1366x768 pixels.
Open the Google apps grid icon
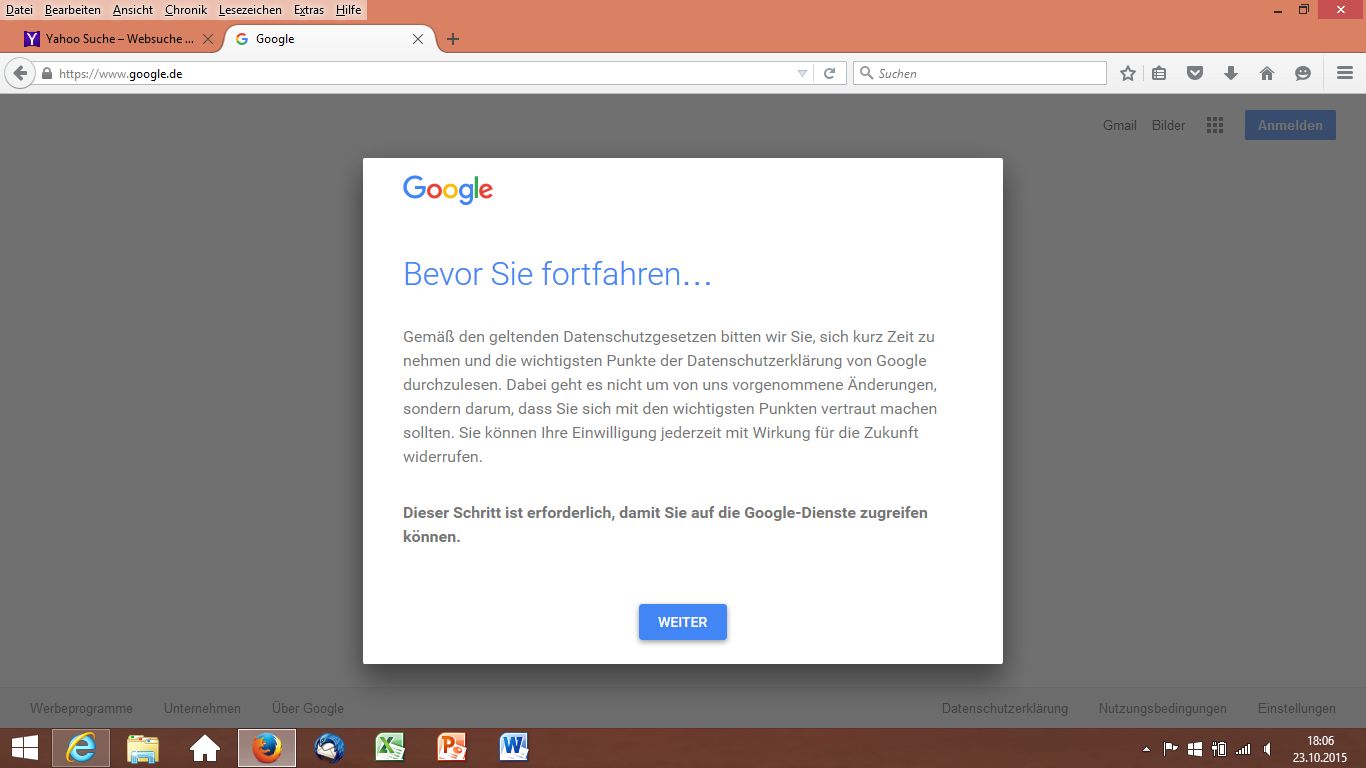[1215, 125]
